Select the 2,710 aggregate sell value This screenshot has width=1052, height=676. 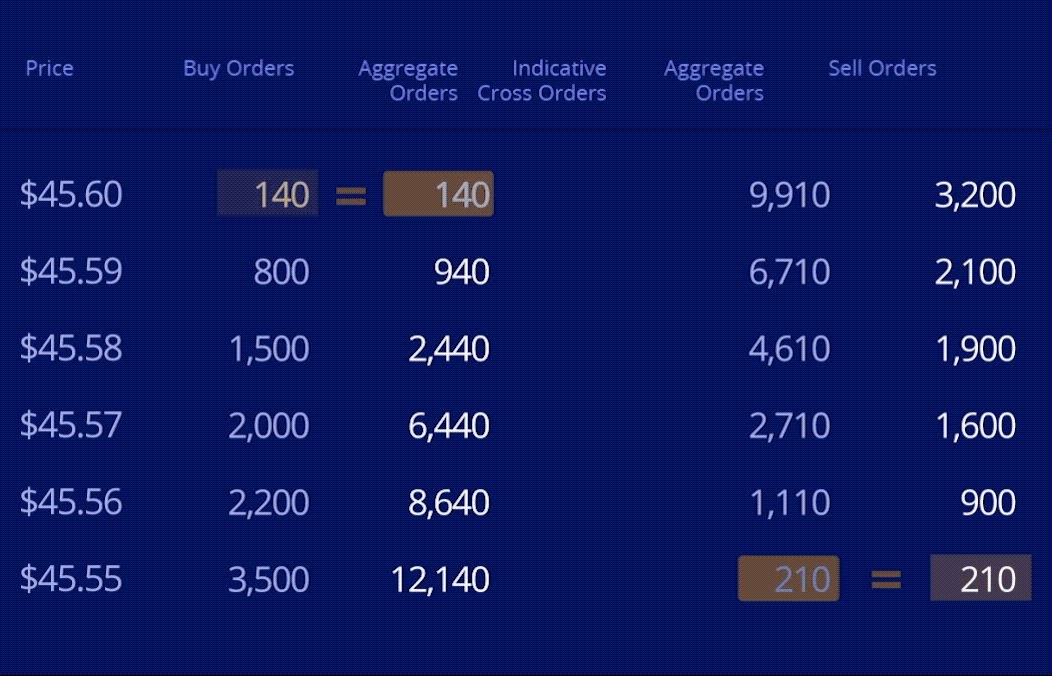pyautogui.click(x=789, y=425)
